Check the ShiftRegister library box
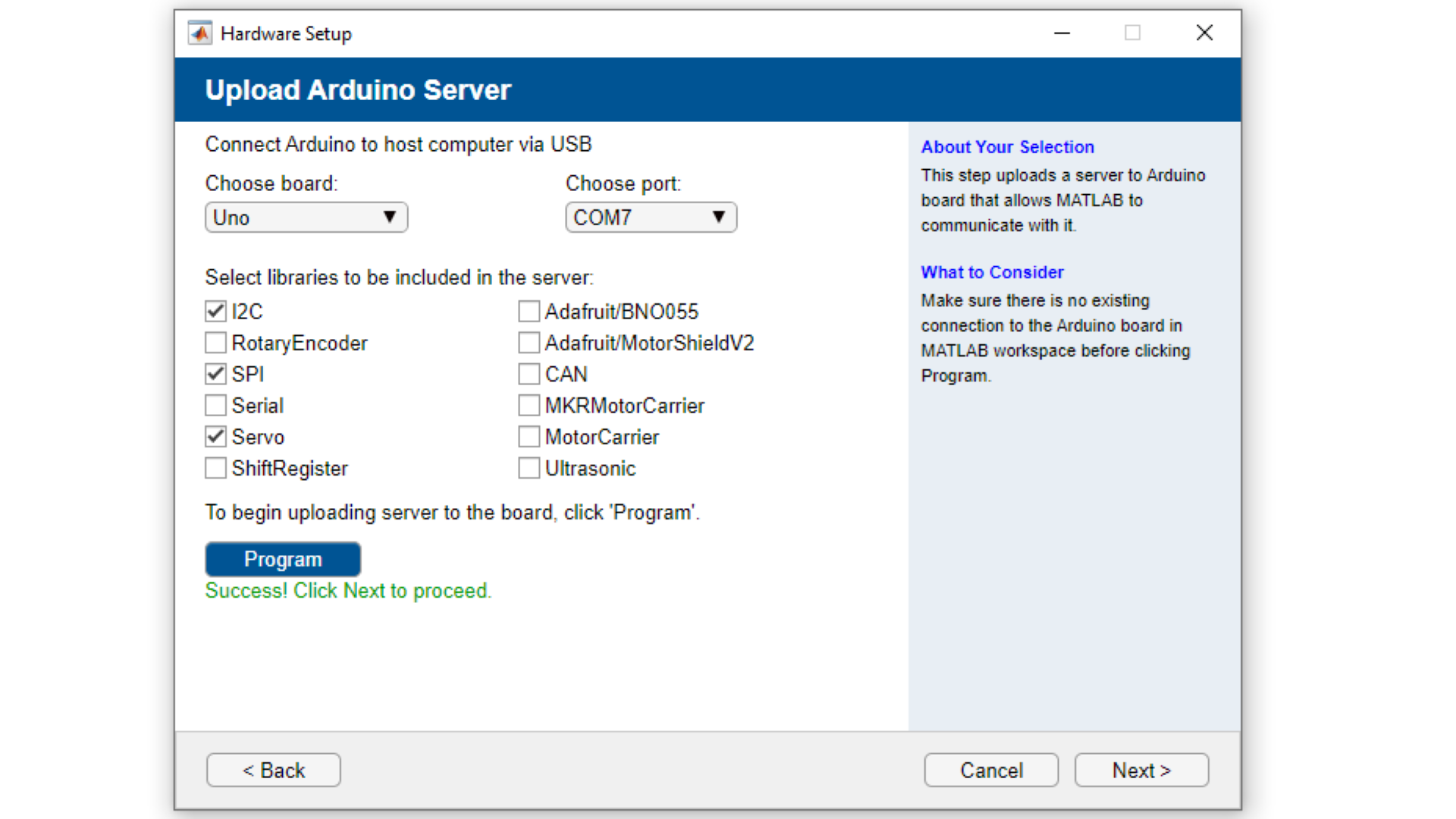The height and width of the screenshot is (819, 1456). 216,468
